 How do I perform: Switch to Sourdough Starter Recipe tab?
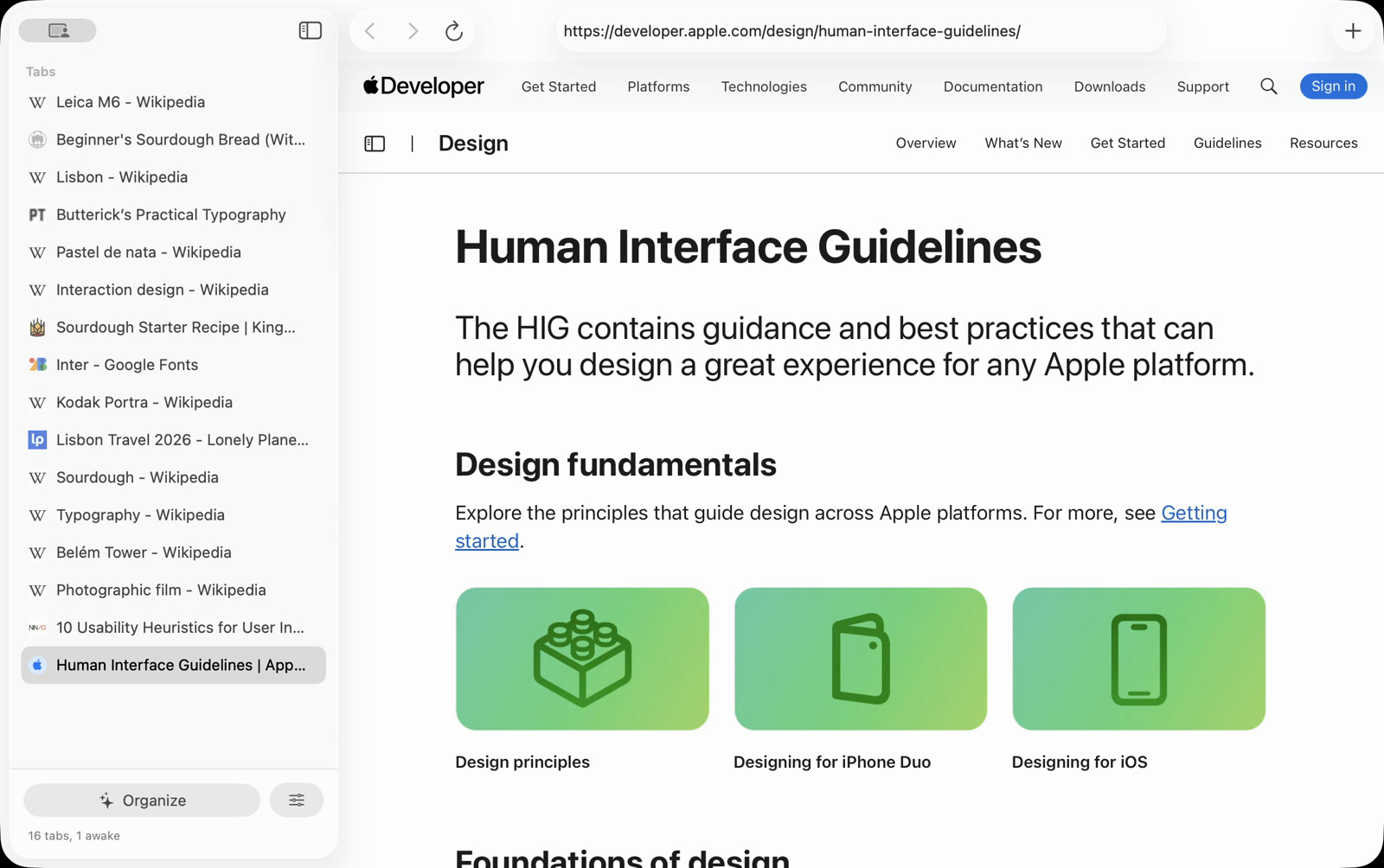(173, 328)
